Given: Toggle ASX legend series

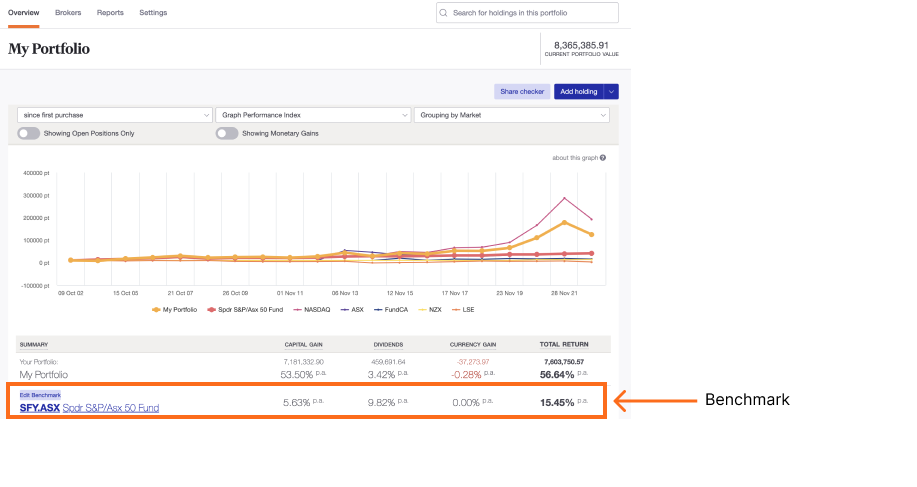Looking at the screenshot, I should pos(352,310).
